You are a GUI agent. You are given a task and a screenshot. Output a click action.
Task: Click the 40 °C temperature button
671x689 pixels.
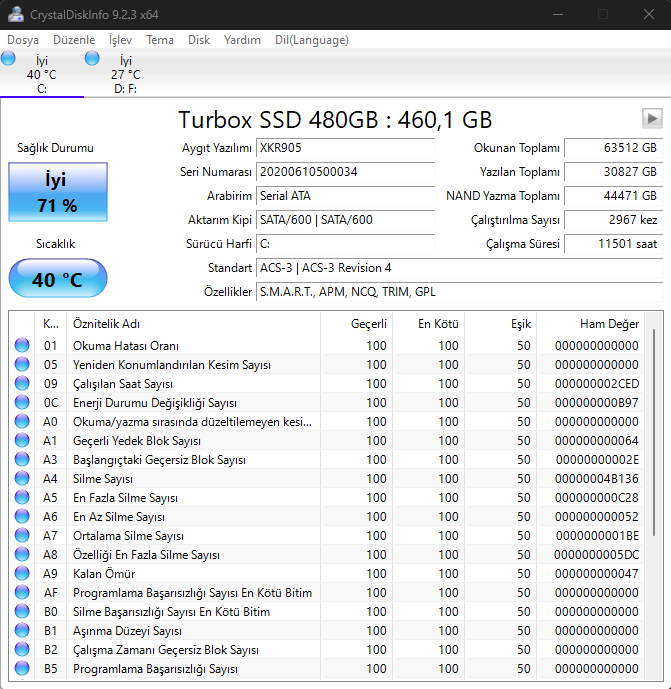pyautogui.click(x=57, y=279)
